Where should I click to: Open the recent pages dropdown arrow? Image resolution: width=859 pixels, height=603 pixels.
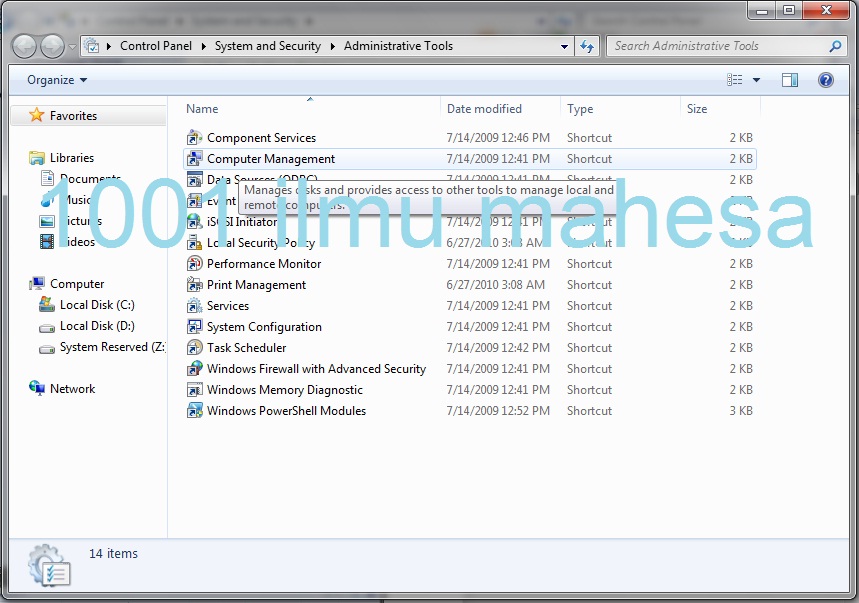(72, 47)
